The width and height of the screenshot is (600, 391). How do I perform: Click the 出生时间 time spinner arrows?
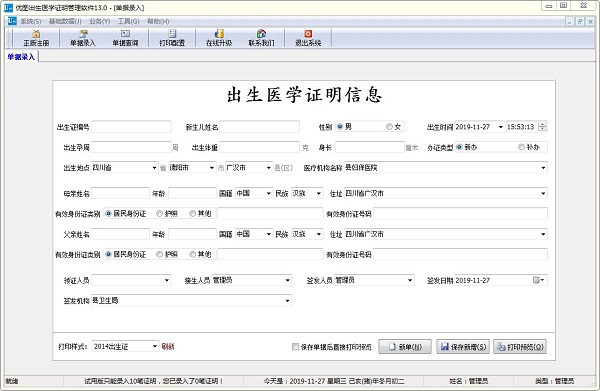[x=542, y=127]
